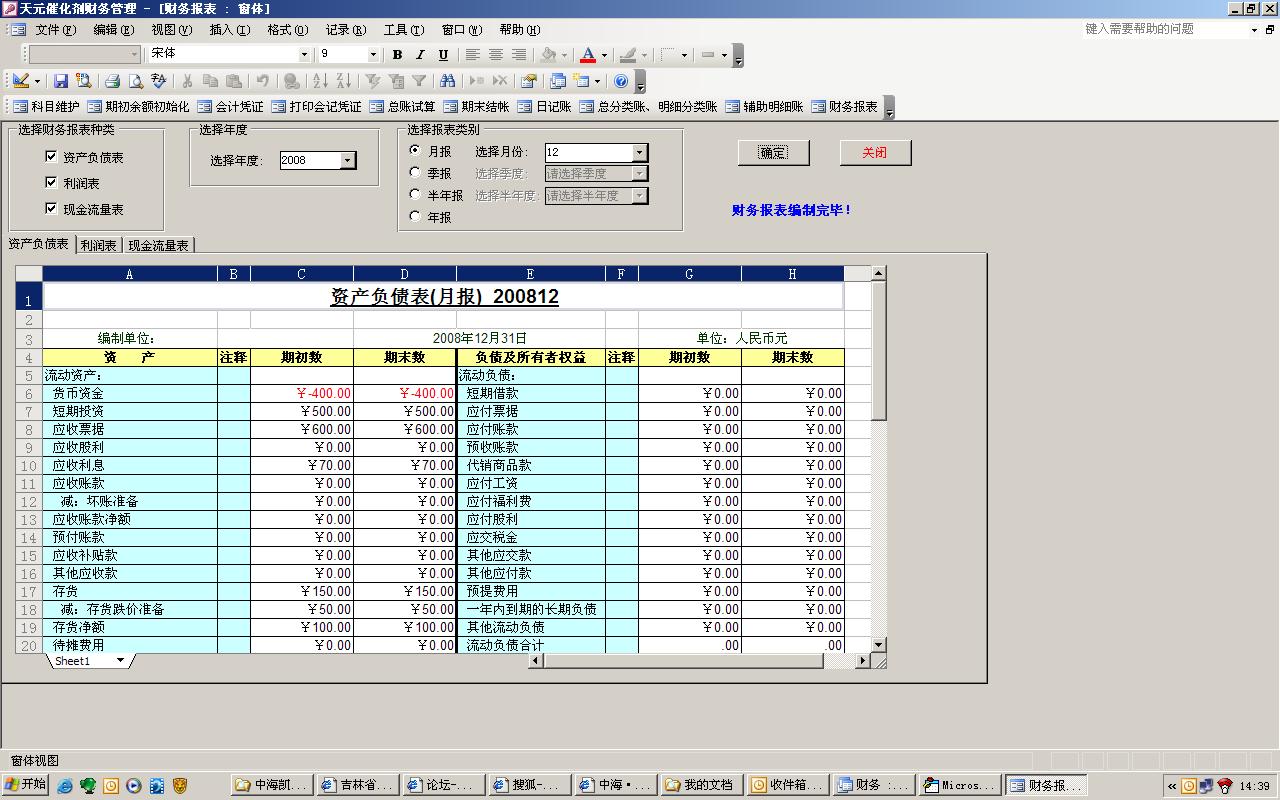Toggle 利润表 checkbox

point(51,182)
